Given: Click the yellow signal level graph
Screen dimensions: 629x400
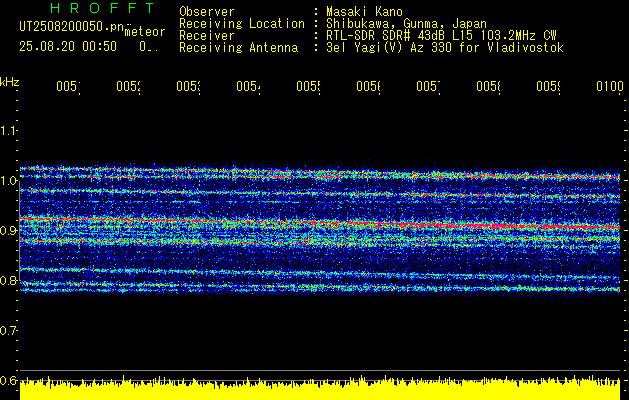Looking at the screenshot, I should pyautogui.click(x=320, y=388).
